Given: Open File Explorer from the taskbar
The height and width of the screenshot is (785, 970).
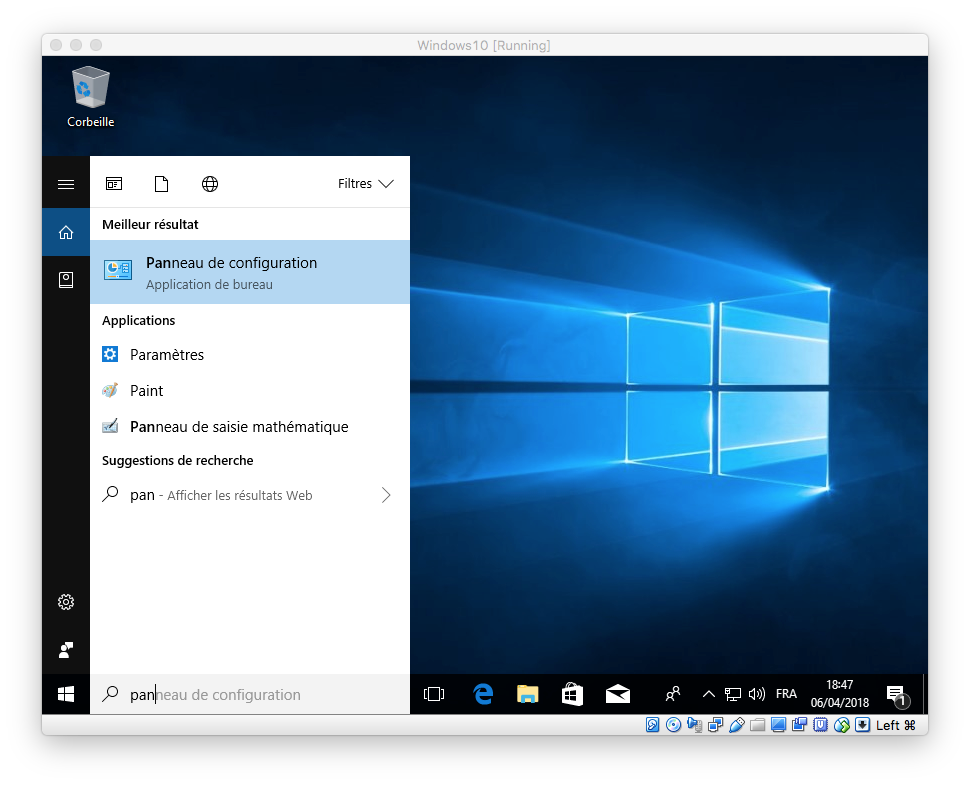Looking at the screenshot, I should pyautogui.click(x=528, y=694).
